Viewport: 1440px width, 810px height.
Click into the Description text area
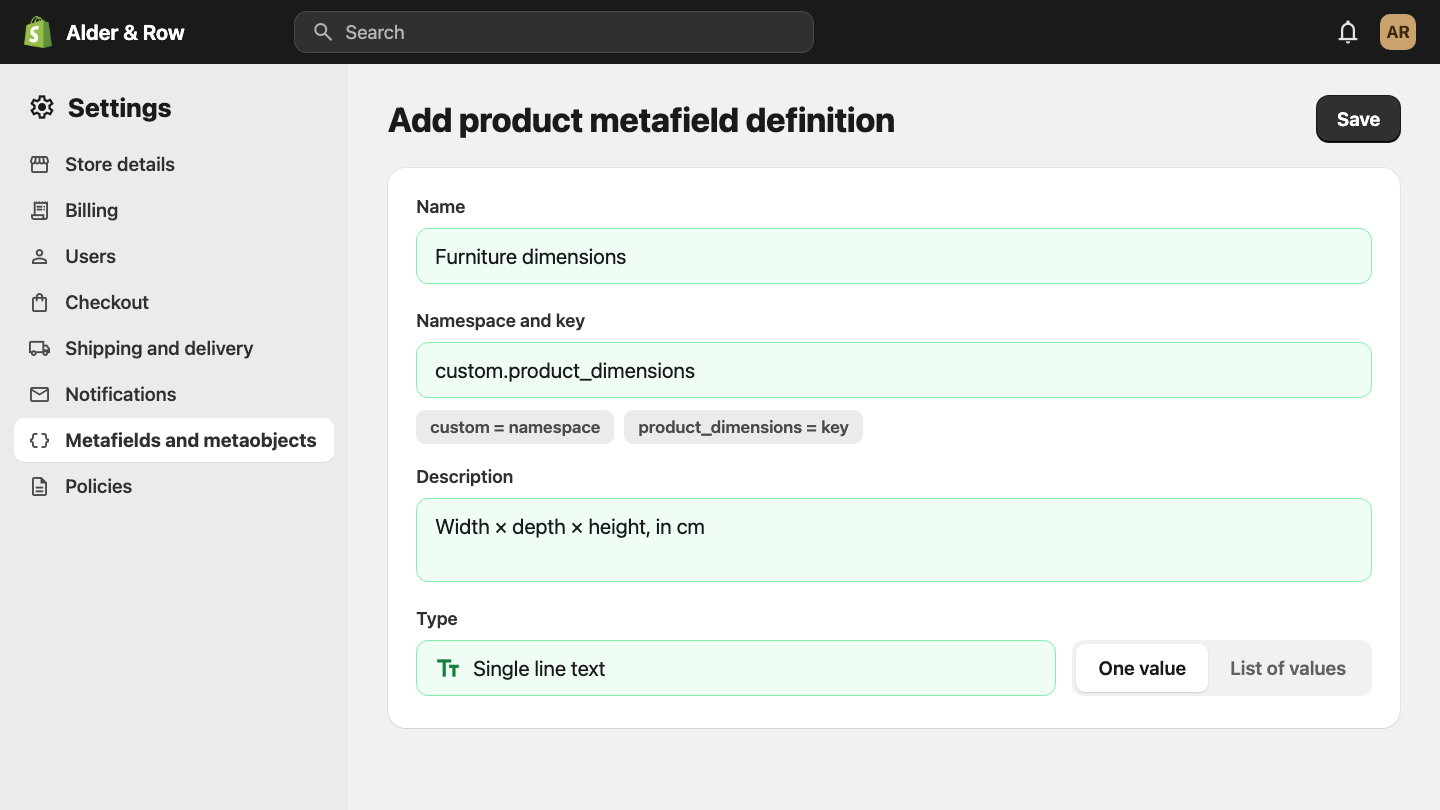point(894,540)
